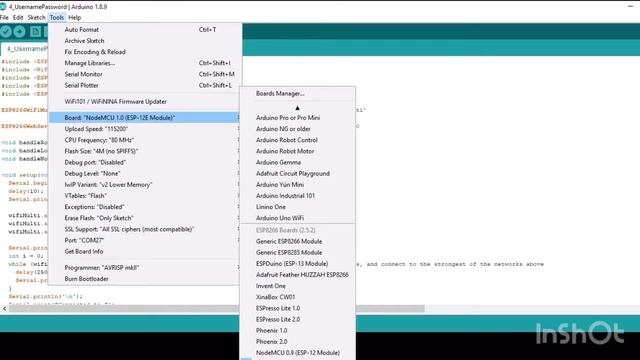Viewport: 640px width, 360px height.
Task: Select Generic ESP8285 Module board
Action: [298, 252]
